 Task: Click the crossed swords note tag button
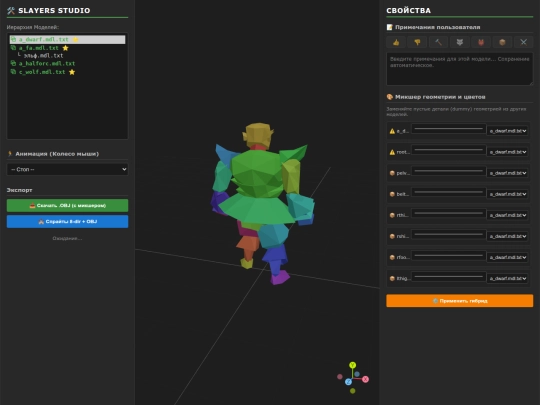523,42
